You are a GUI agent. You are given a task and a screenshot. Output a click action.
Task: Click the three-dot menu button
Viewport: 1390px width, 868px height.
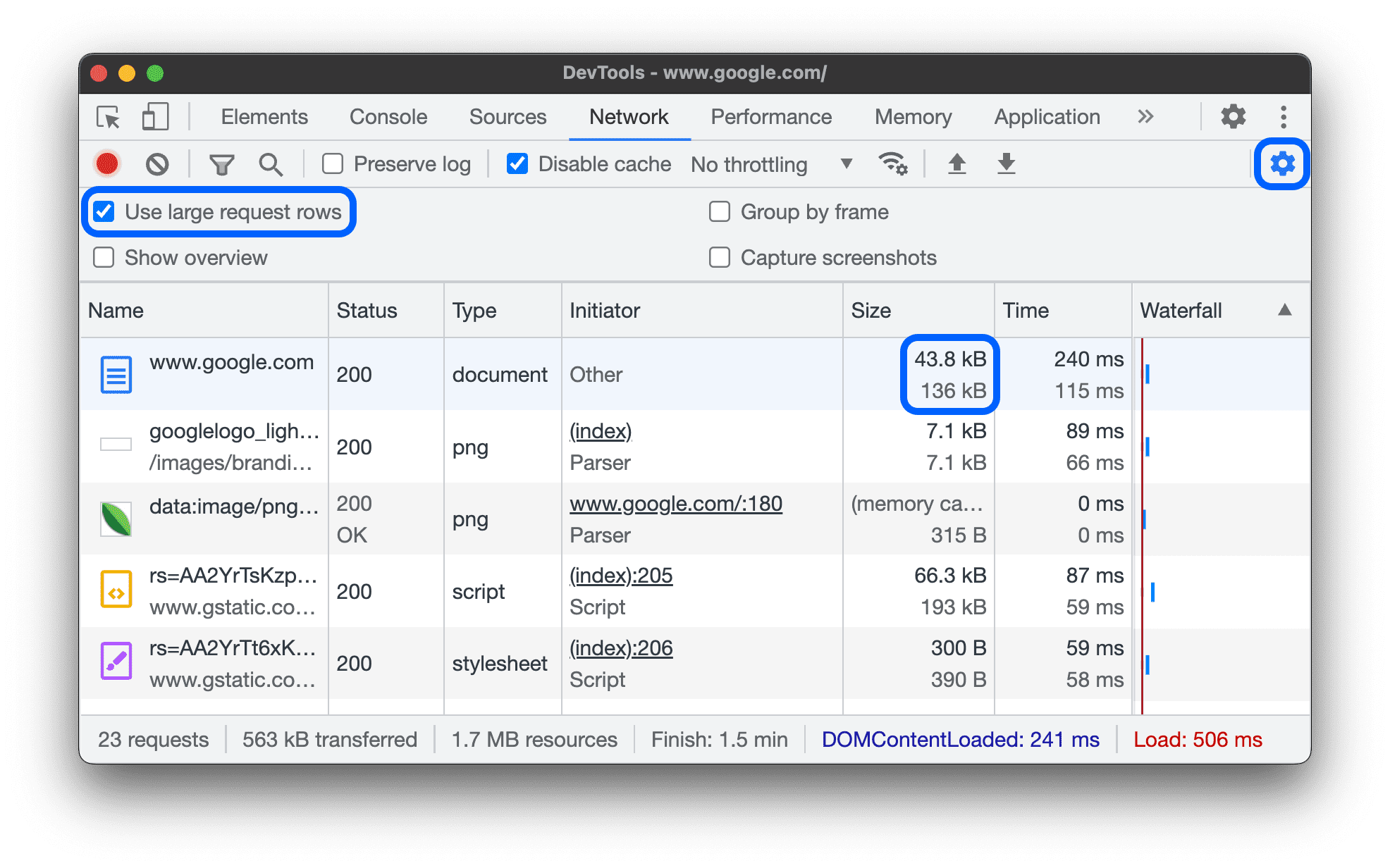click(x=1284, y=117)
